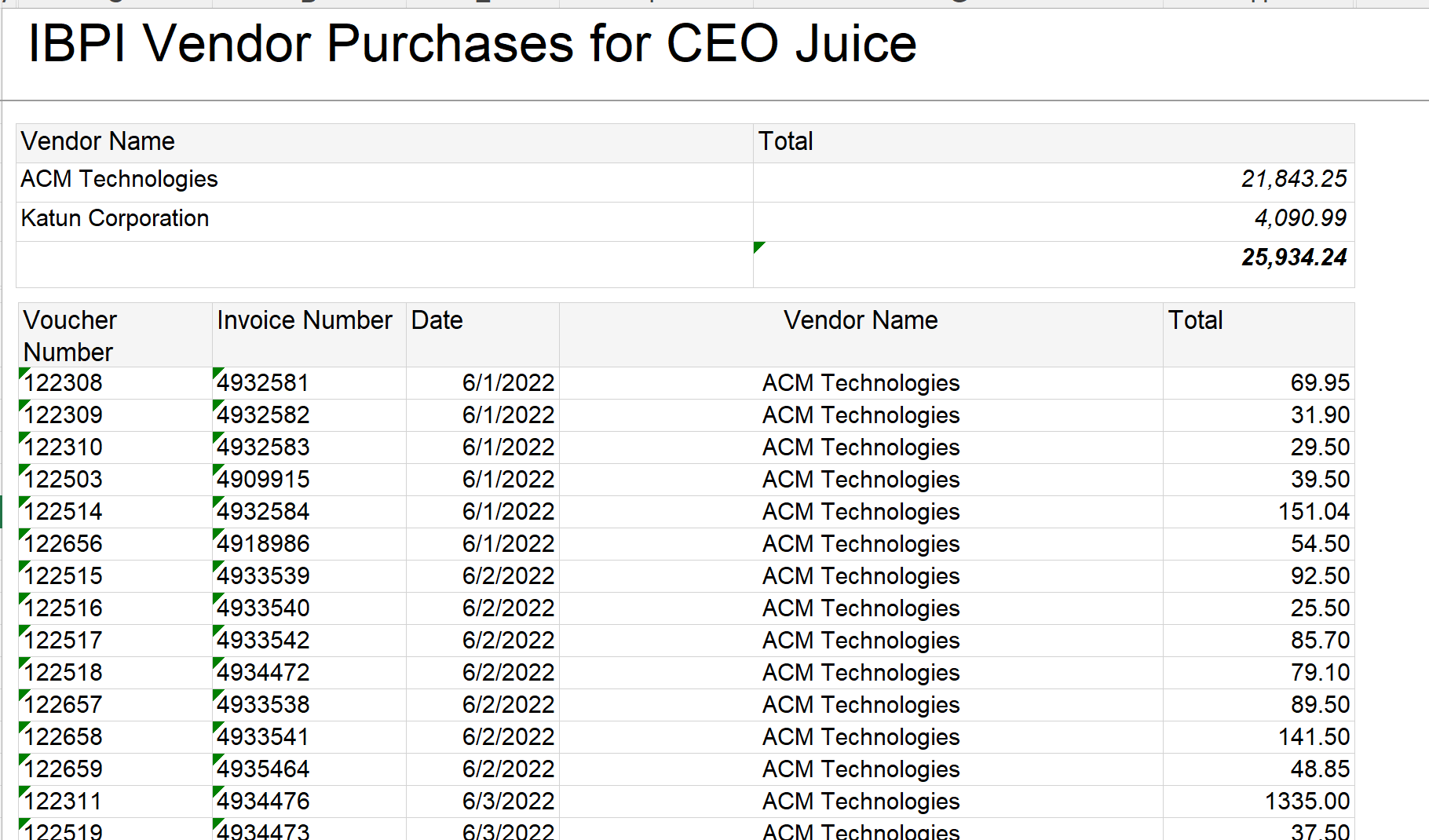The width and height of the screenshot is (1429, 840).
Task: Select voucher number 122657
Action: pos(64,705)
